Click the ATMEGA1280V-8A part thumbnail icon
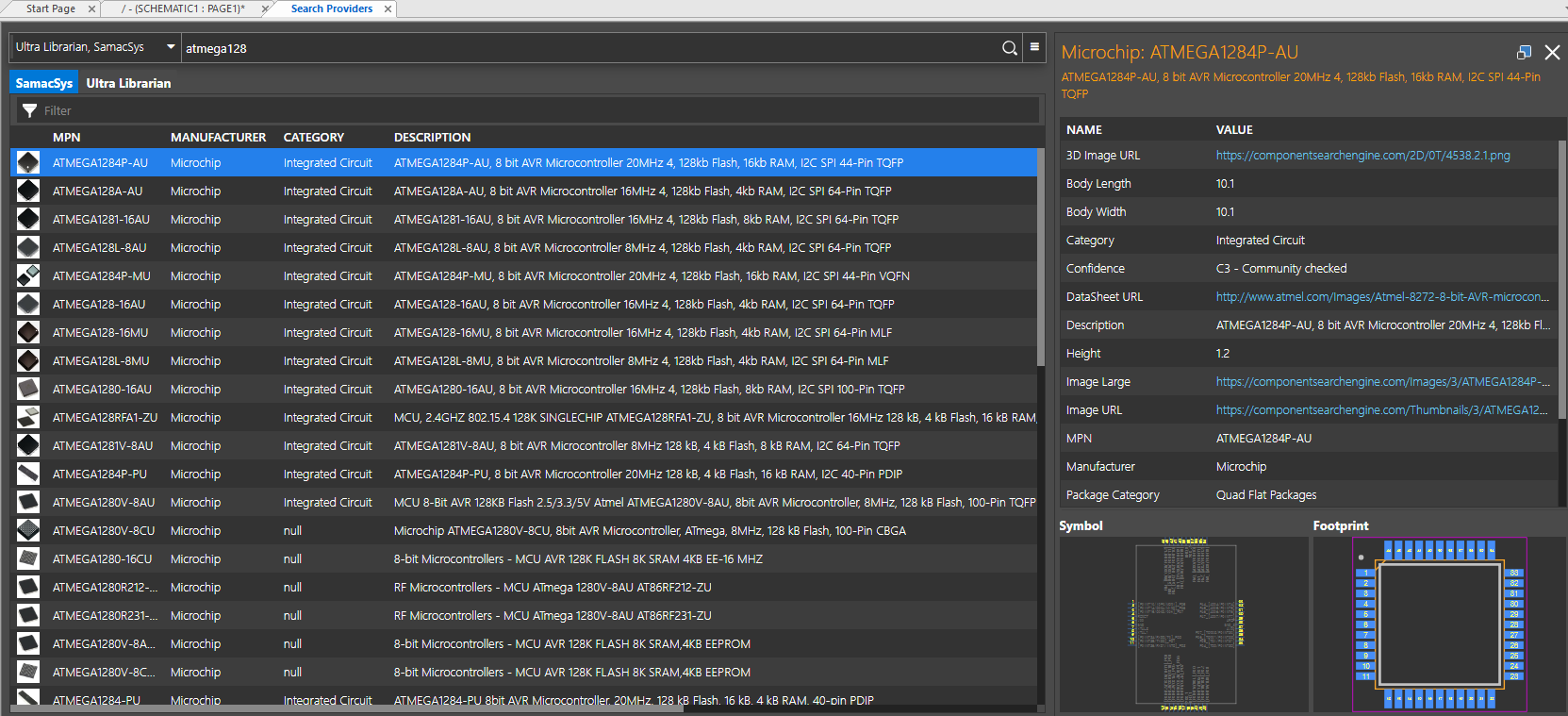The width and height of the screenshot is (1568, 716). [x=28, y=643]
